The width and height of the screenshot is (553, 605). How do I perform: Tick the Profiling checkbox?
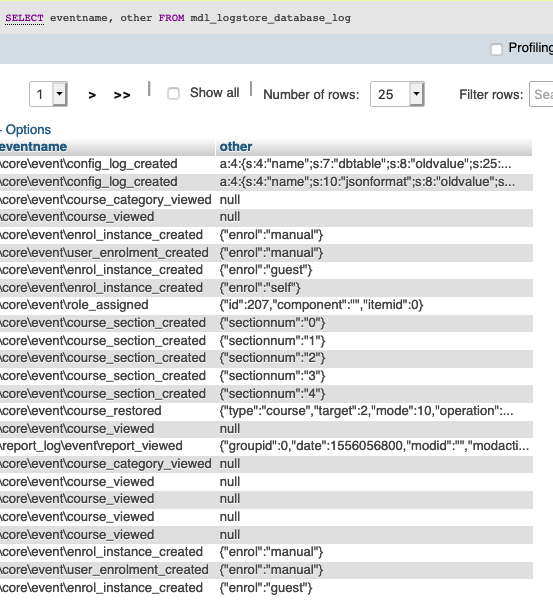pos(496,49)
